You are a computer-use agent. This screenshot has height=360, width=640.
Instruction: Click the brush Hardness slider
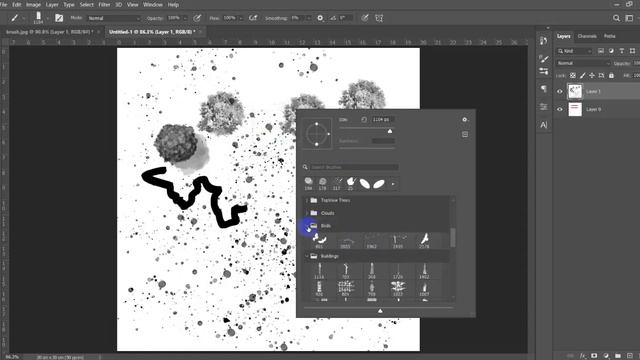click(367, 148)
